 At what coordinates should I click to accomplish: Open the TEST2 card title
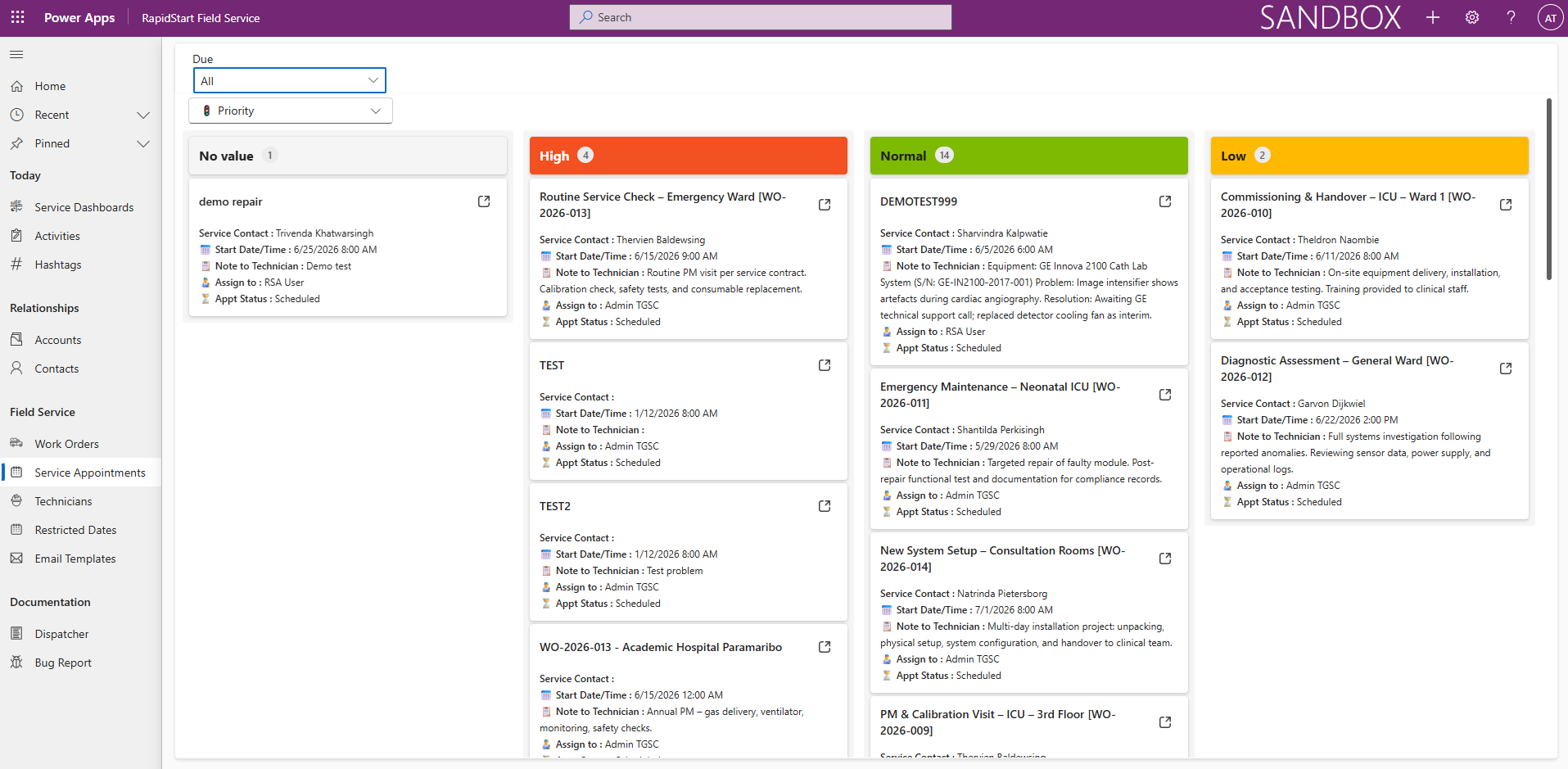point(555,506)
